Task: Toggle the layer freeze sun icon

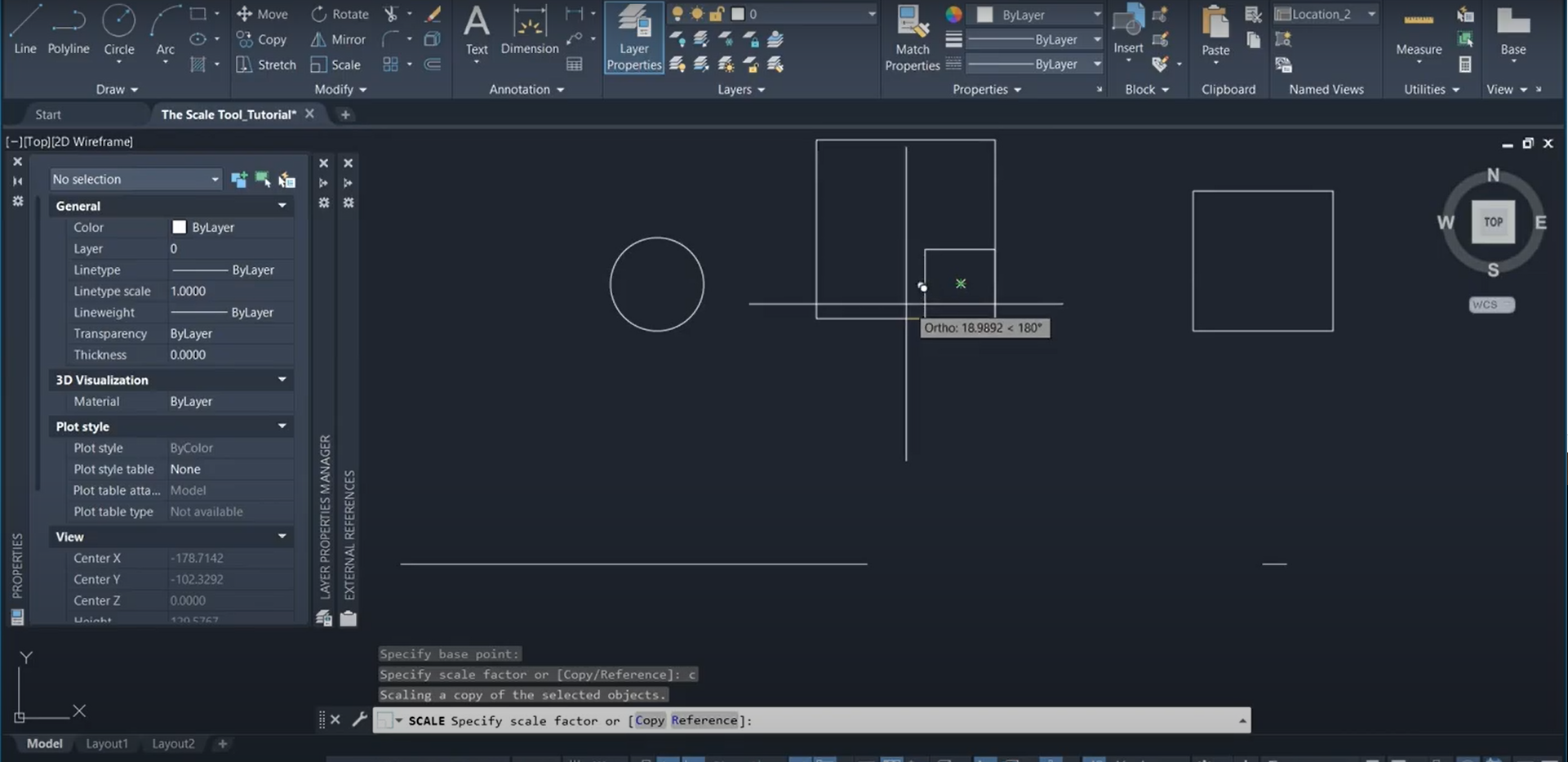Action: pyautogui.click(x=696, y=14)
